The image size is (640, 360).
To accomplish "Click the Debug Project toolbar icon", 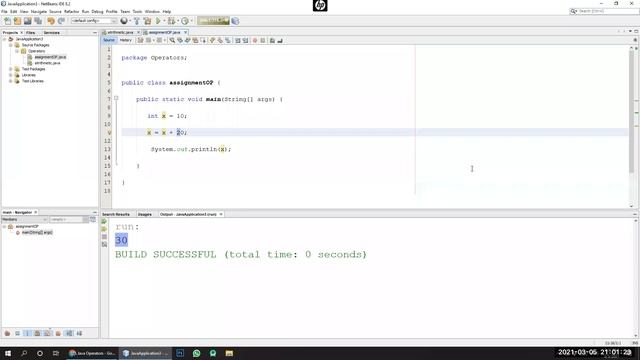I will pyautogui.click(x=171, y=21).
